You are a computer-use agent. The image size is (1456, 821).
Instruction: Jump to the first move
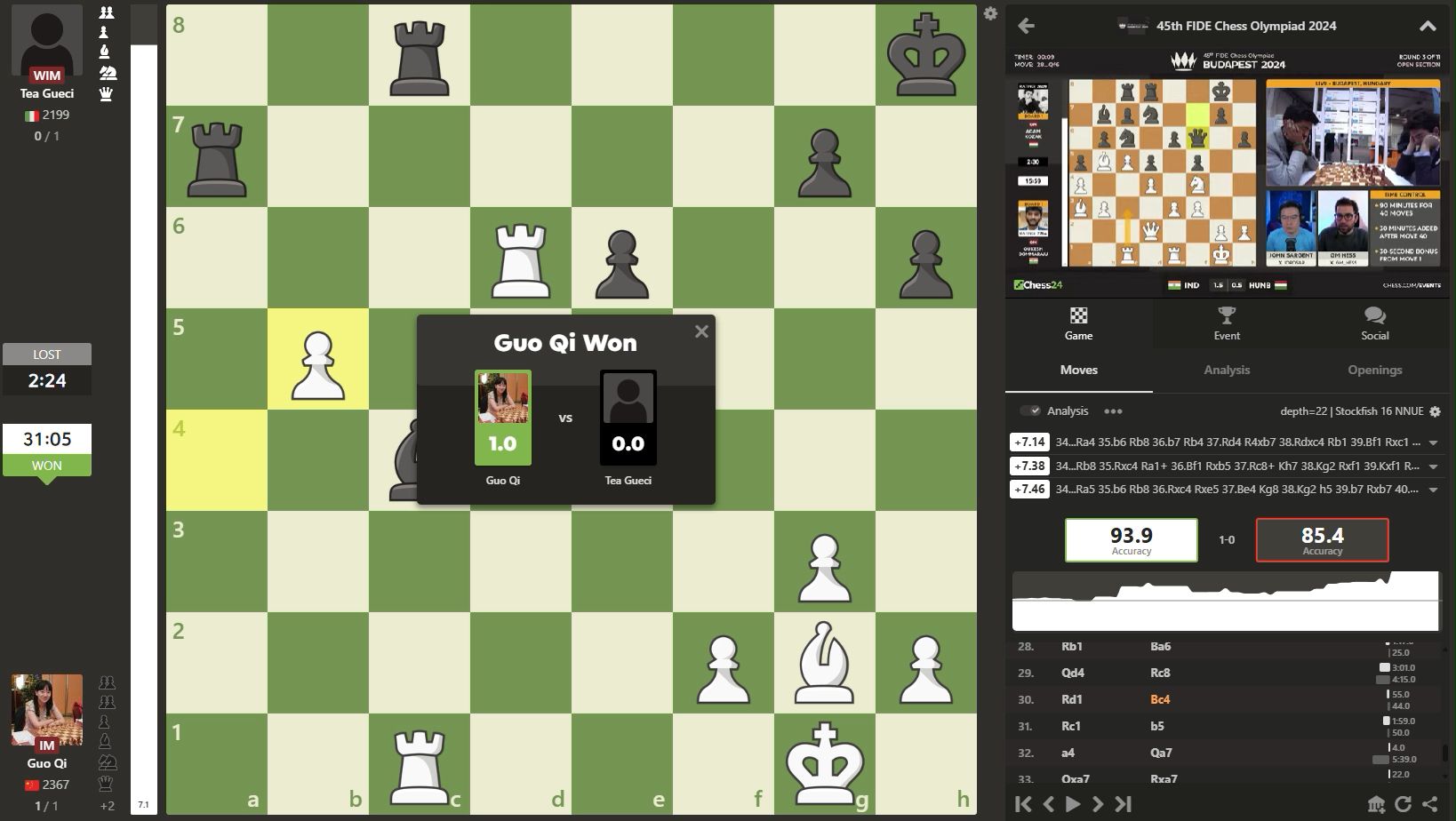pos(1023,804)
